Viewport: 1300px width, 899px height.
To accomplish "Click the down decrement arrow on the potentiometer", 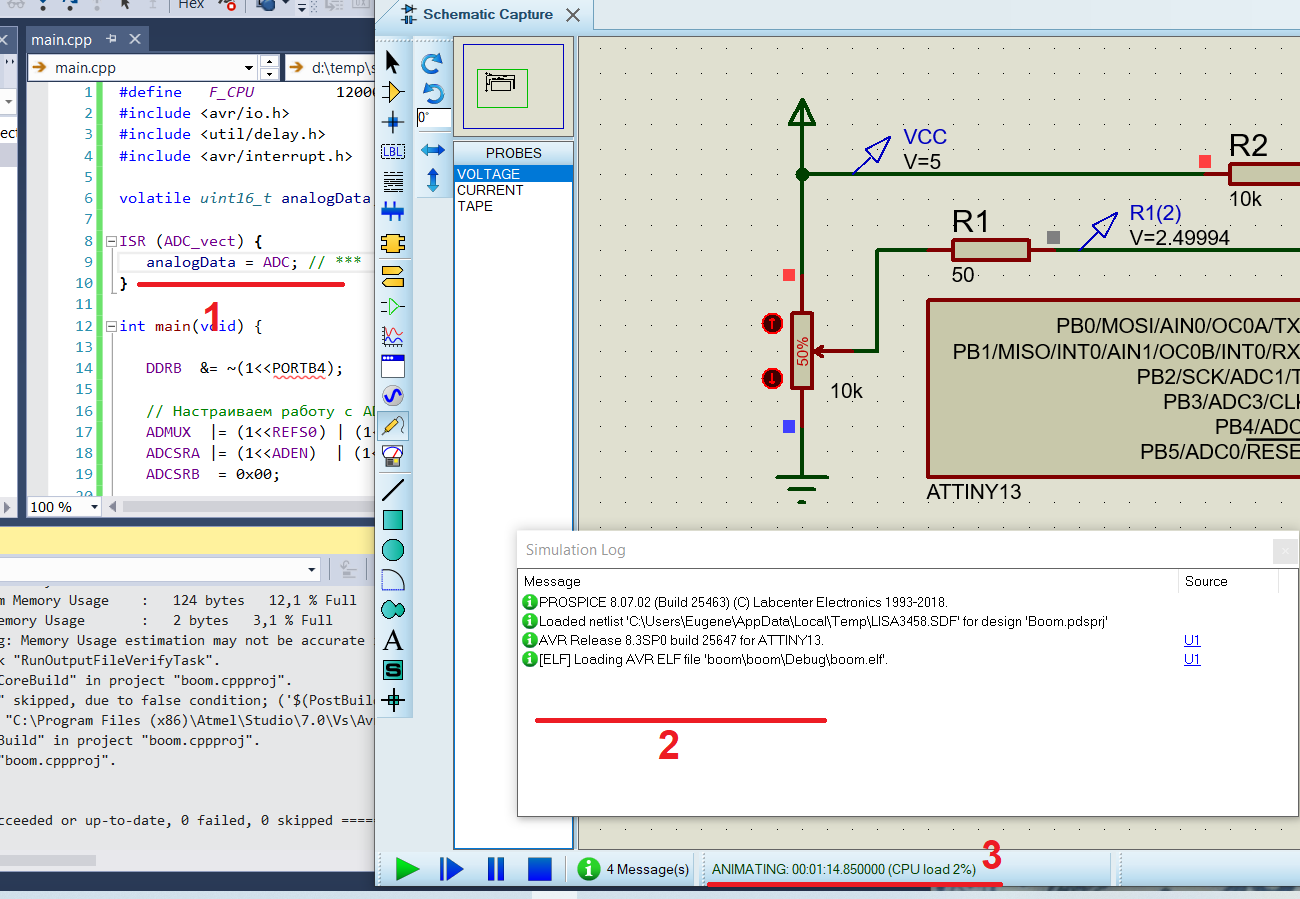I will point(772,378).
